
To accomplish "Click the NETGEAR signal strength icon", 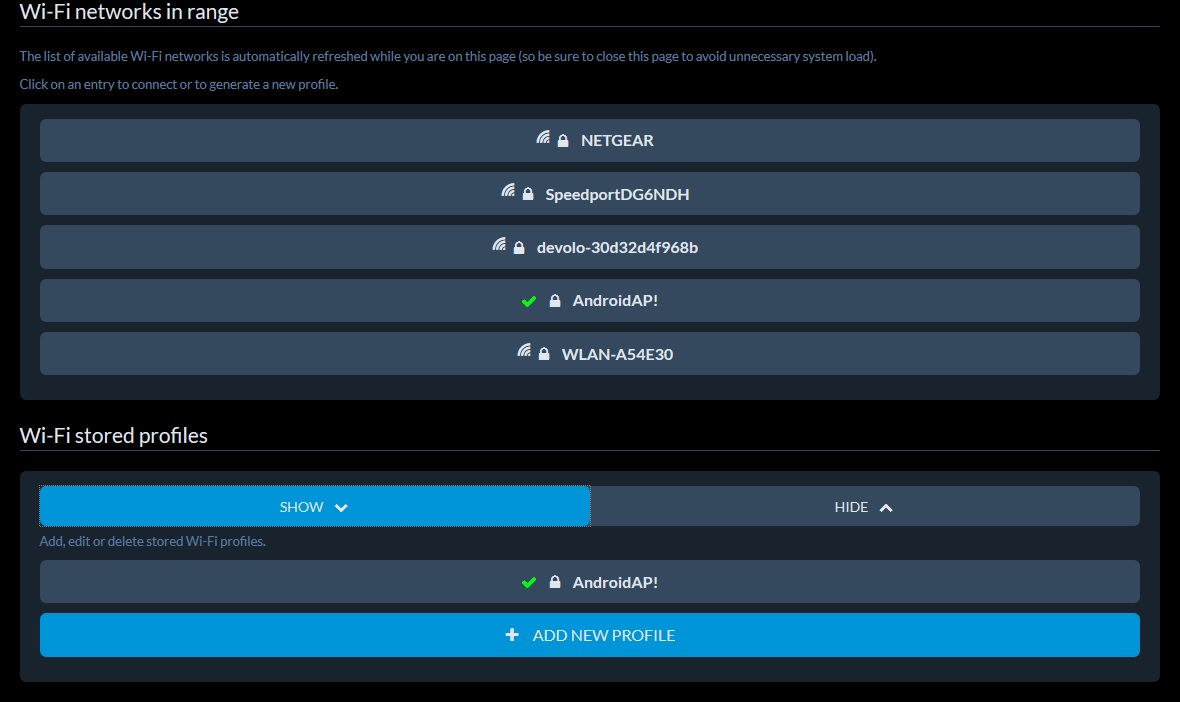I will tap(543, 138).
